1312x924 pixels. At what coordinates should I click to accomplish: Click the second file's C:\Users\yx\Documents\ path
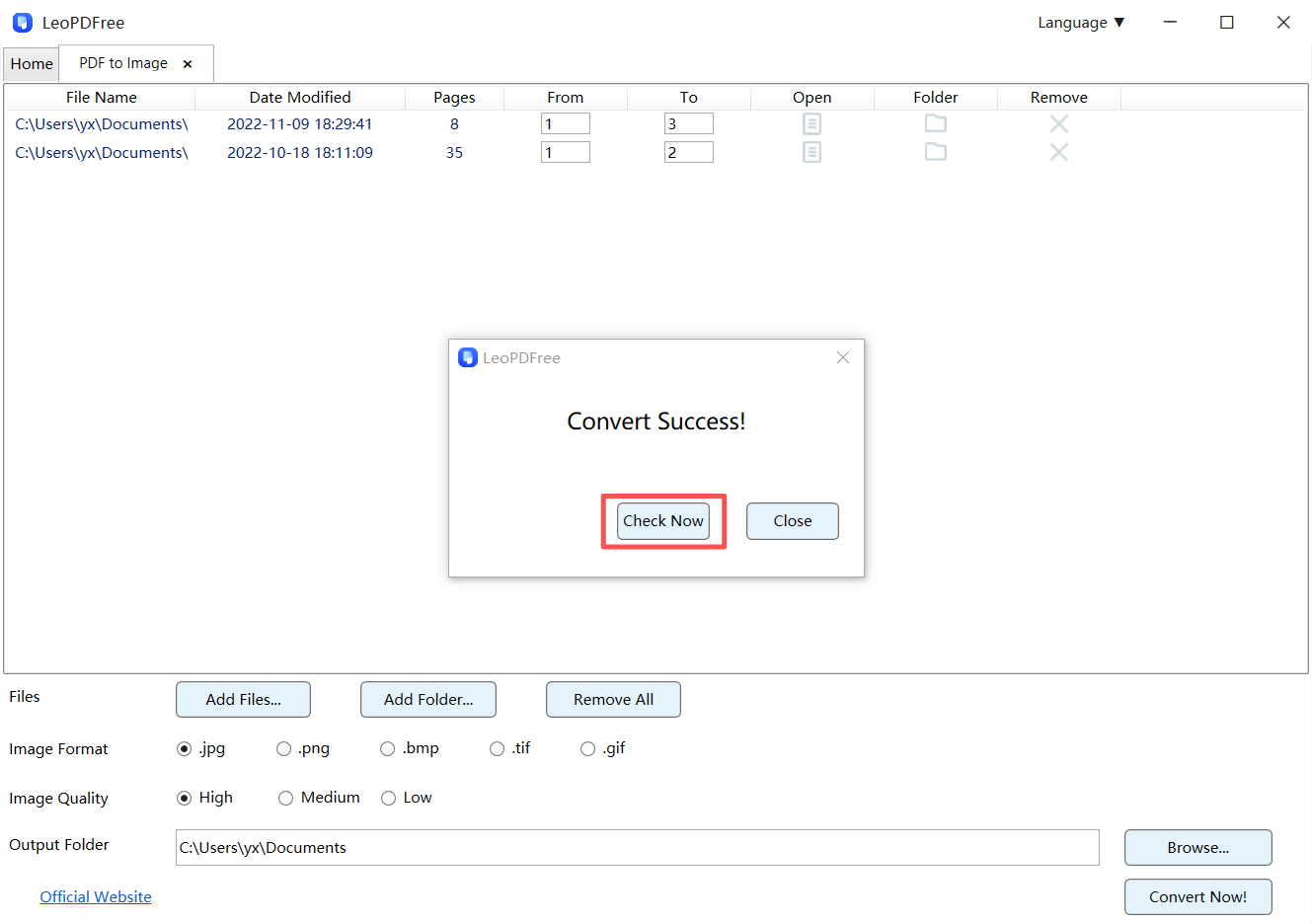click(x=102, y=153)
